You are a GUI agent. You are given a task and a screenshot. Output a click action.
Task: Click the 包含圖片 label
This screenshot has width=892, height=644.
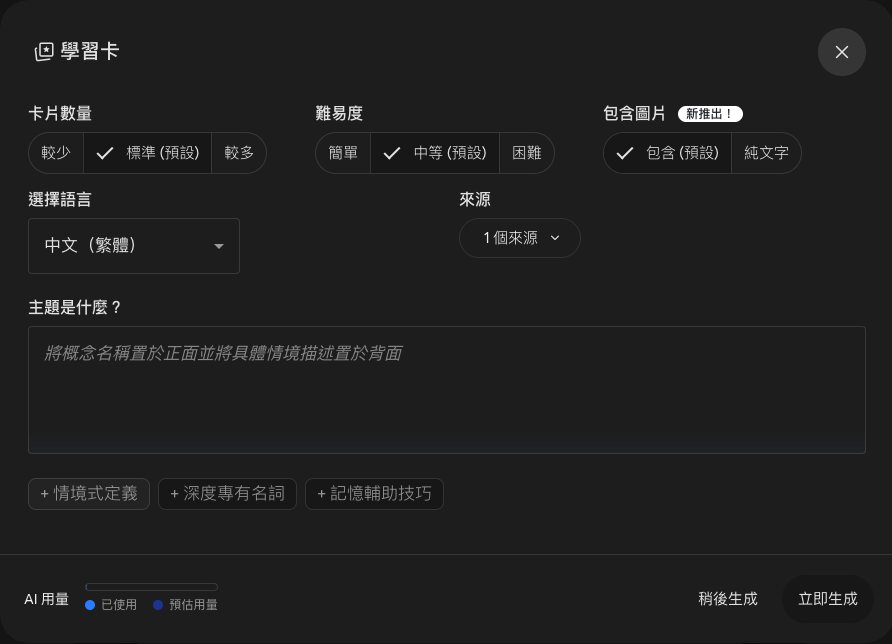634,113
